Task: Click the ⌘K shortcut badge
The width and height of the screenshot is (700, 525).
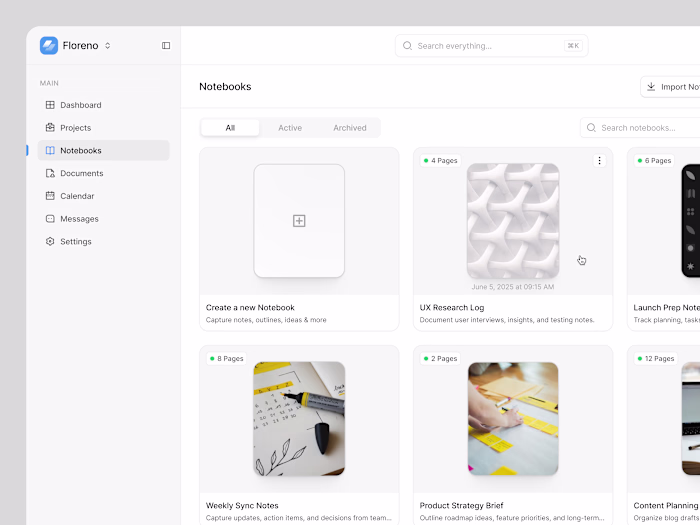Action: 573,46
